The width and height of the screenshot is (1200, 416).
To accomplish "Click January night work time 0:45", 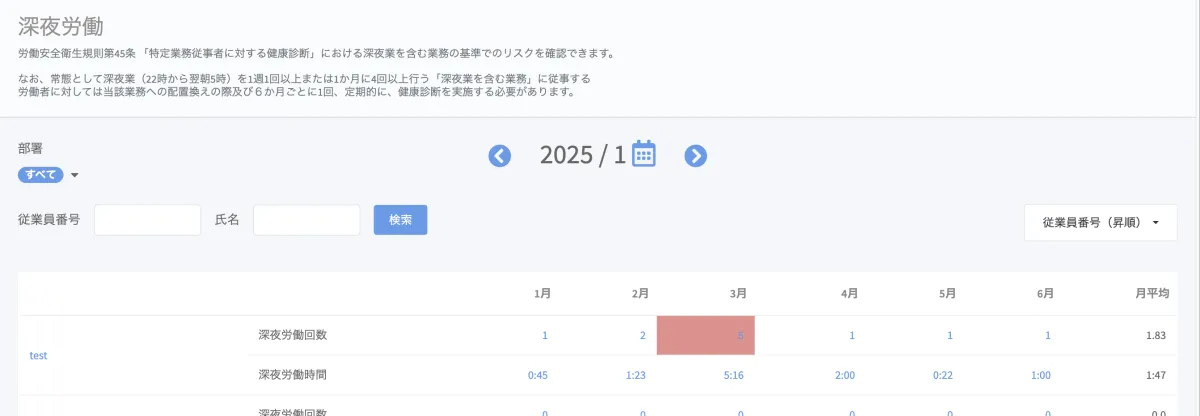I will point(538,375).
